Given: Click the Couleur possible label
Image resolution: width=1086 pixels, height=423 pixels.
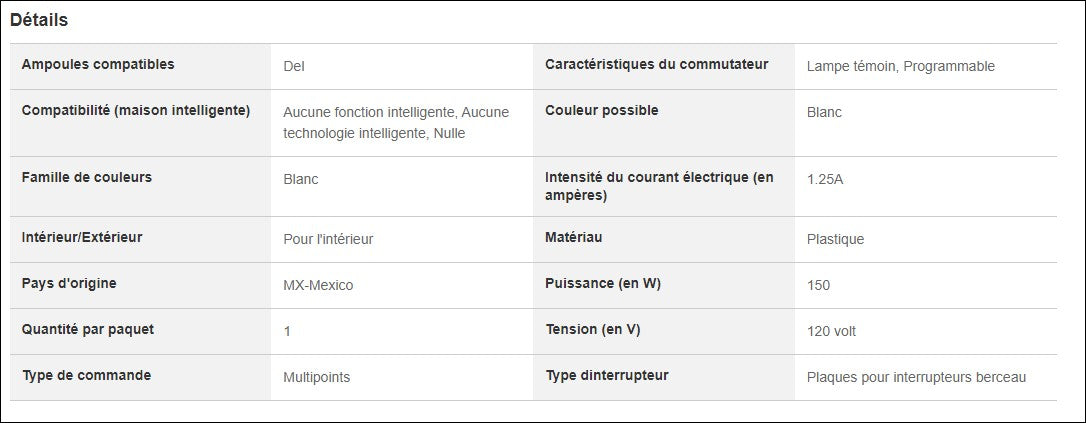Looking at the screenshot, I should (x=602, y=110).
